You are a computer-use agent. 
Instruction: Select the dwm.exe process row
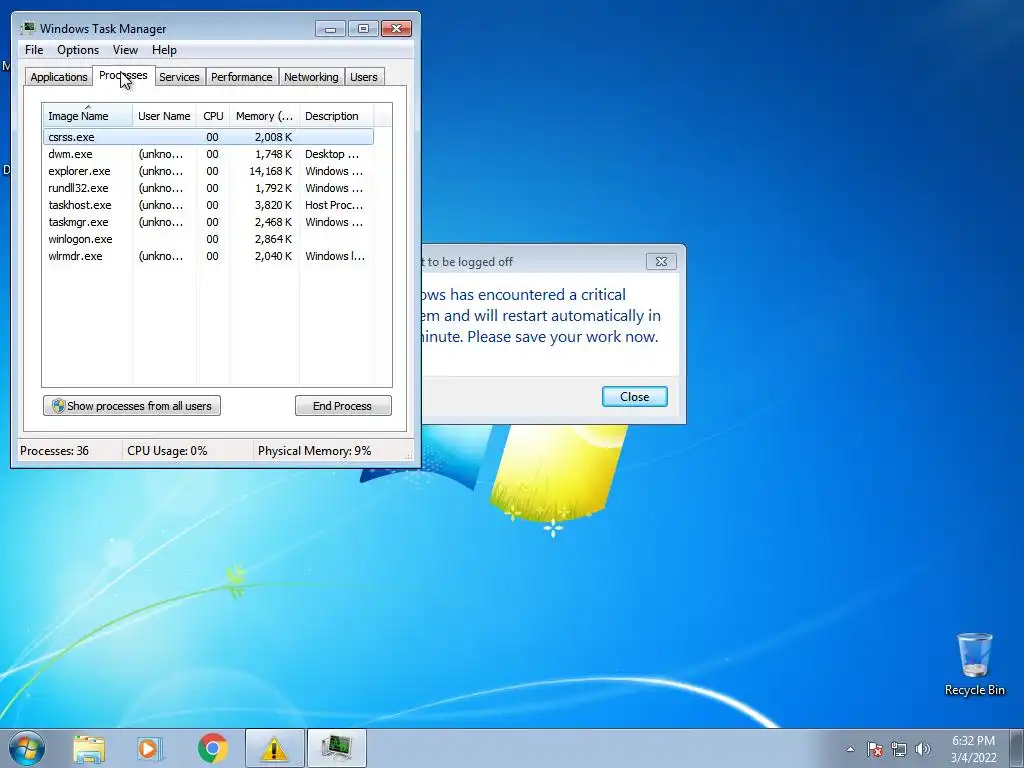pos(208,154)
